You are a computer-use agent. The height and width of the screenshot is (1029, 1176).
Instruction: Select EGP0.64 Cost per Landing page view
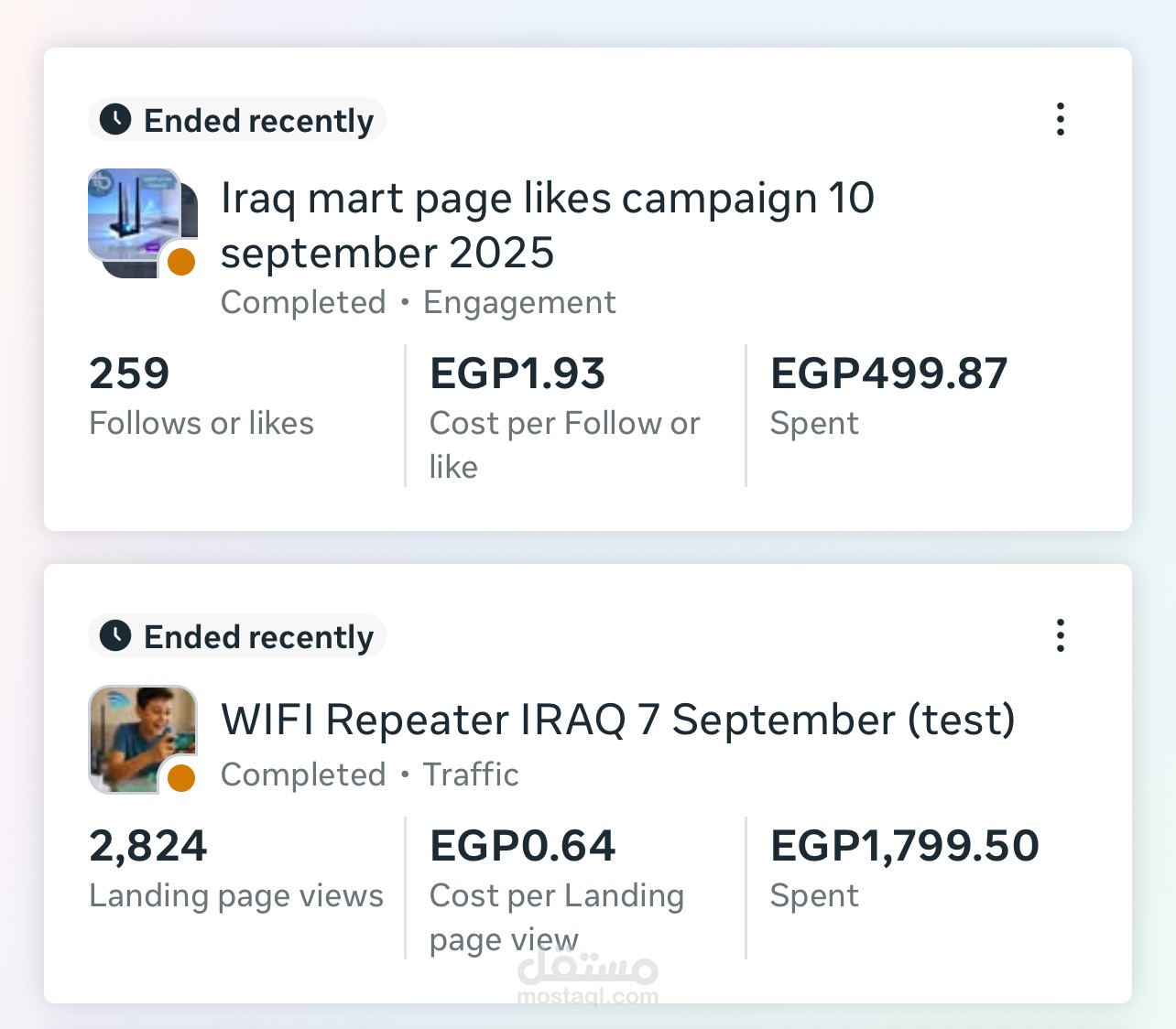[557, 886]
